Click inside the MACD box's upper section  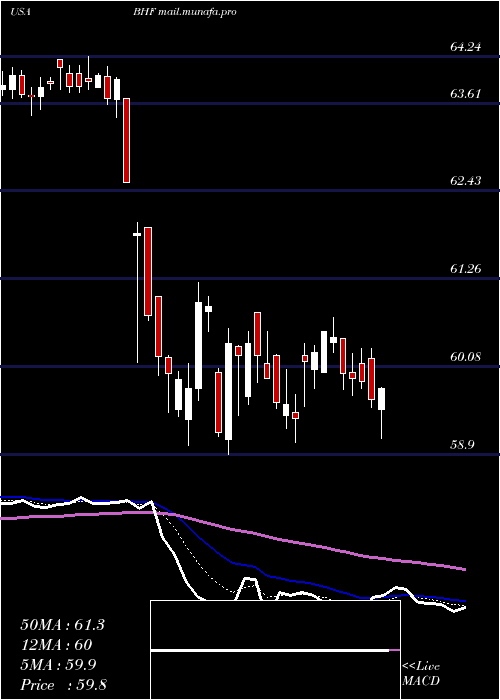coord(275,625)
